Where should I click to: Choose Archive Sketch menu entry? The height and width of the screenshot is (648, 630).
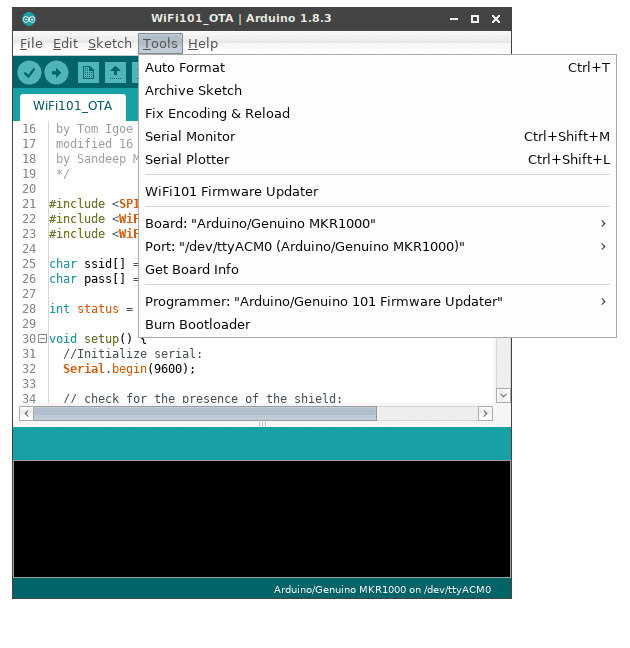click(193, 91)
